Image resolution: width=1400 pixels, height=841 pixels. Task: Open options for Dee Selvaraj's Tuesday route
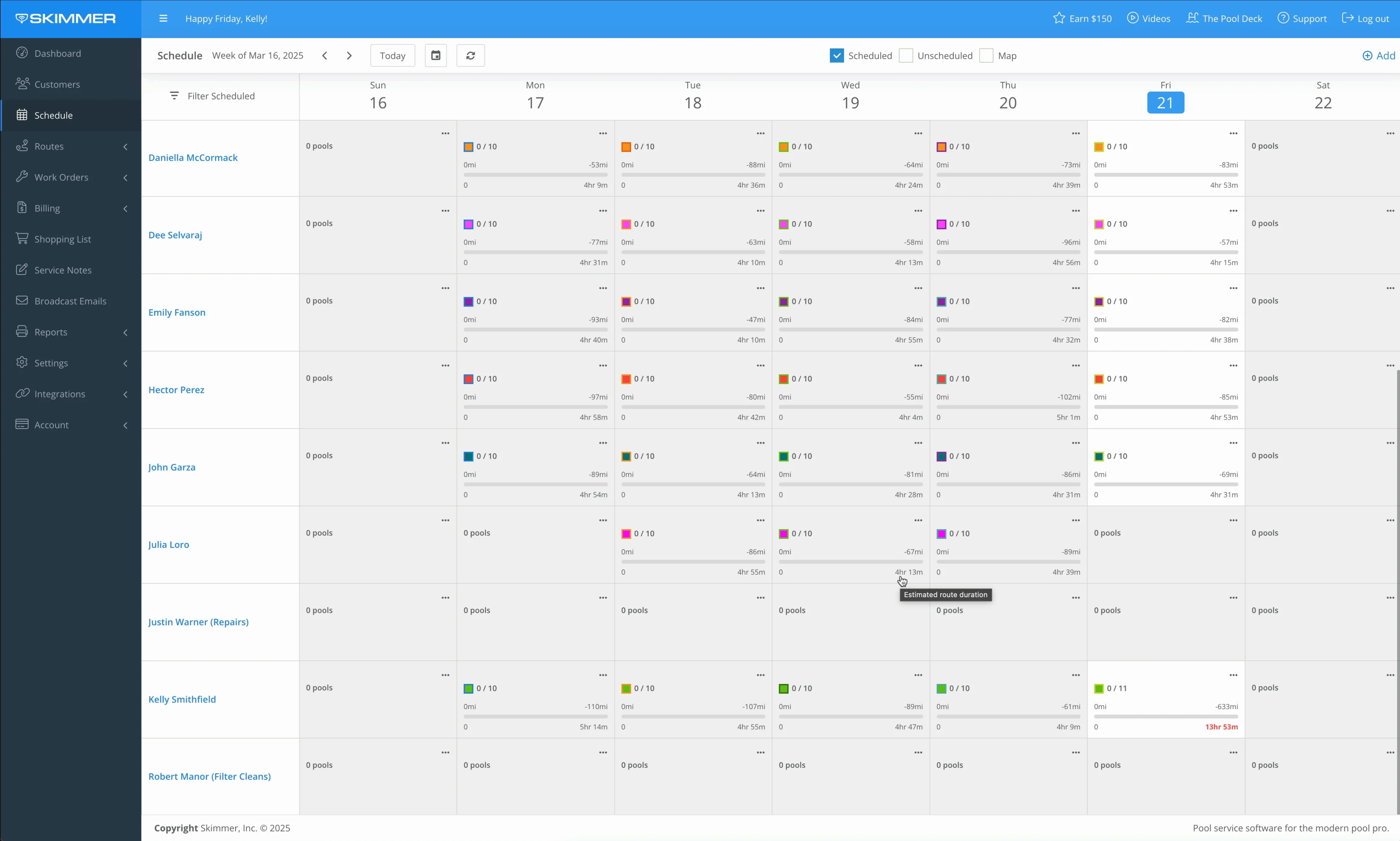[x=761, y=211]
